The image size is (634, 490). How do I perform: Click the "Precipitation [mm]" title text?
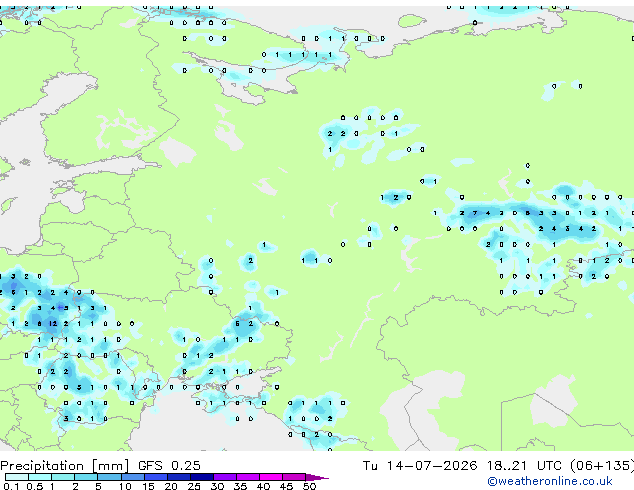point(65,466)
